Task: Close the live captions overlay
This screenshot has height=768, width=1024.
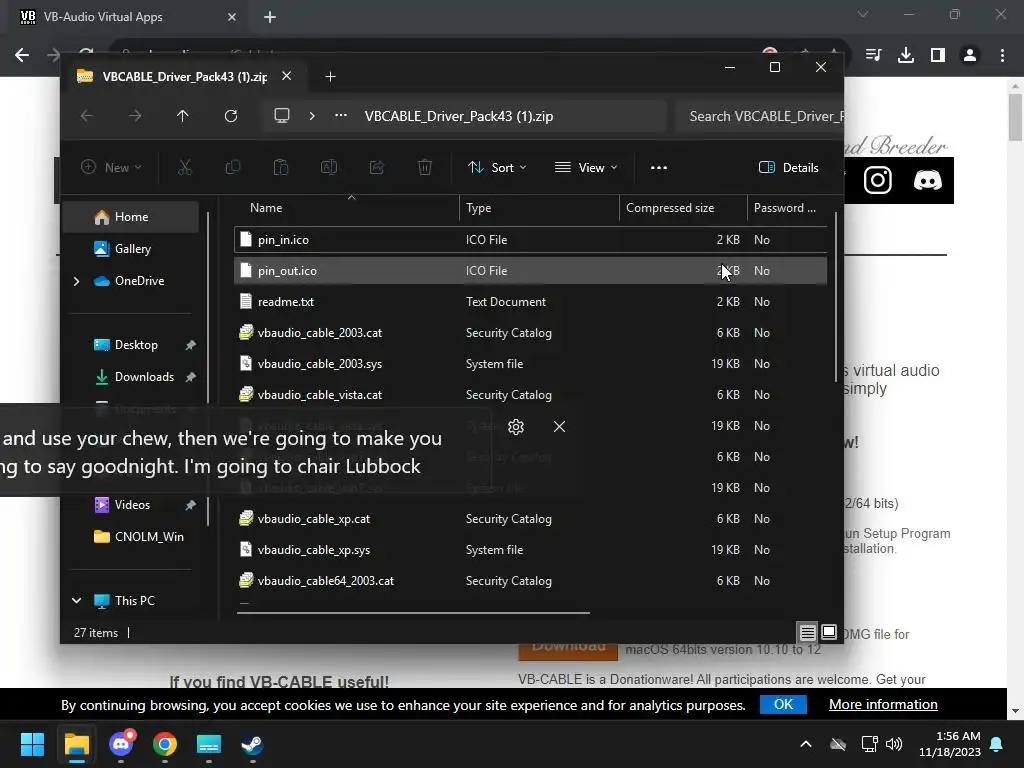Action: pos(560,426)
